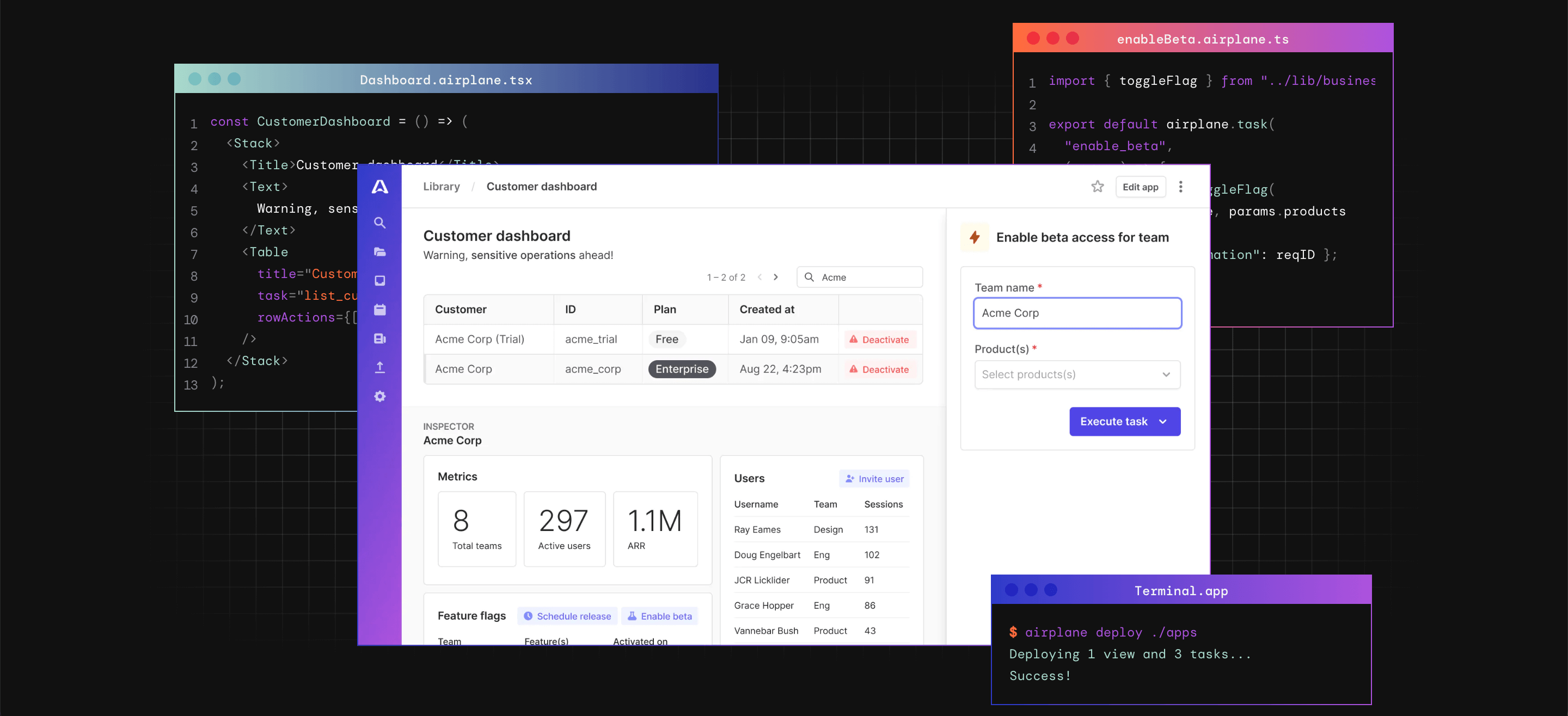The width and height of the screenshot is (1568, 716).
Task: Click the Edit app button
Action: click(x=1140, y=187)
